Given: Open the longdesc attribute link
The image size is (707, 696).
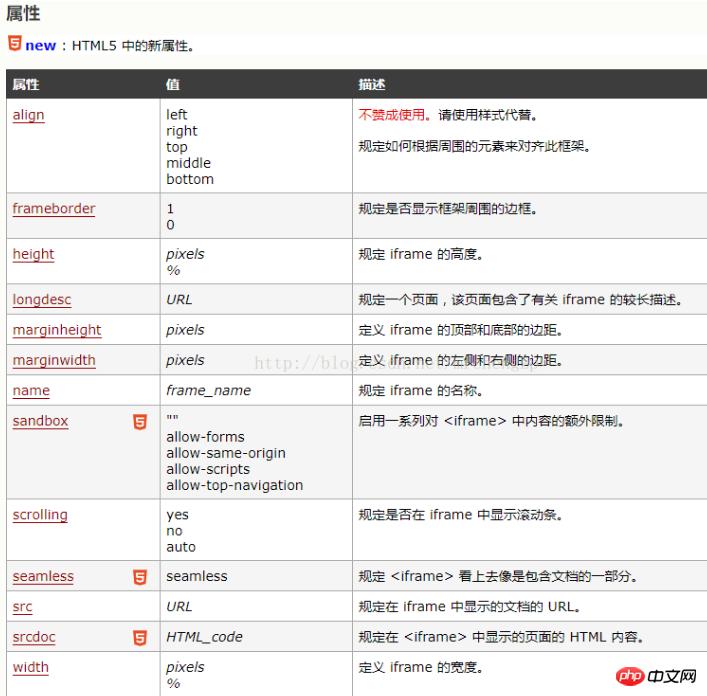Looking at the screenshot, I should click(x=42, y=300).
